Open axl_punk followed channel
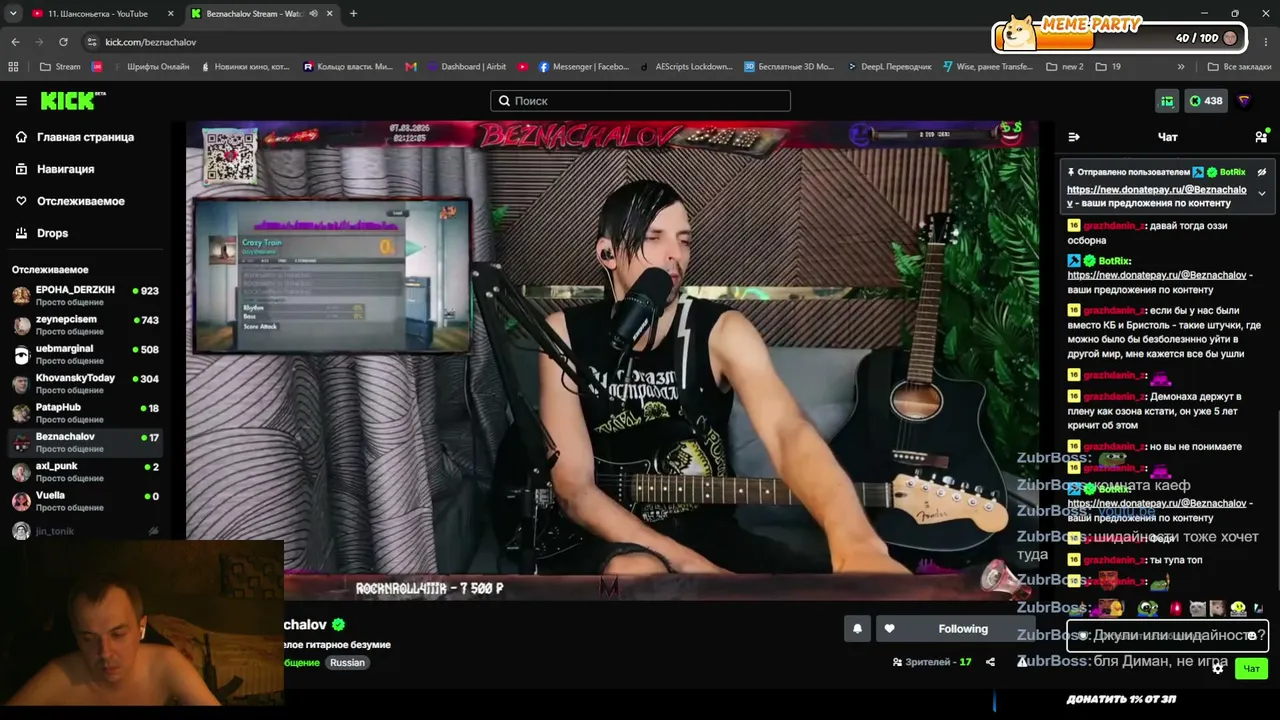Screen dimensions: 1280x720 pos(86,471)
